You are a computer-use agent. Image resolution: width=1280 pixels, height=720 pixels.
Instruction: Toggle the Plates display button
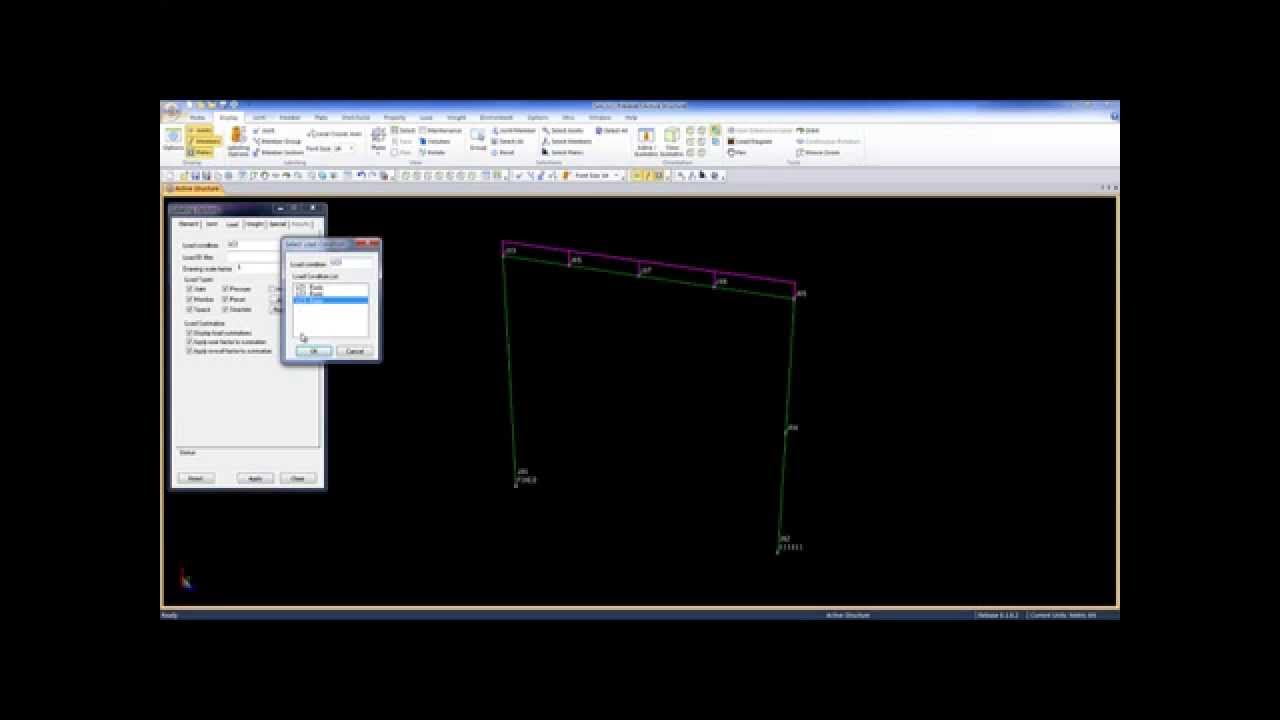pyautogui.click(x=200, y=152)
